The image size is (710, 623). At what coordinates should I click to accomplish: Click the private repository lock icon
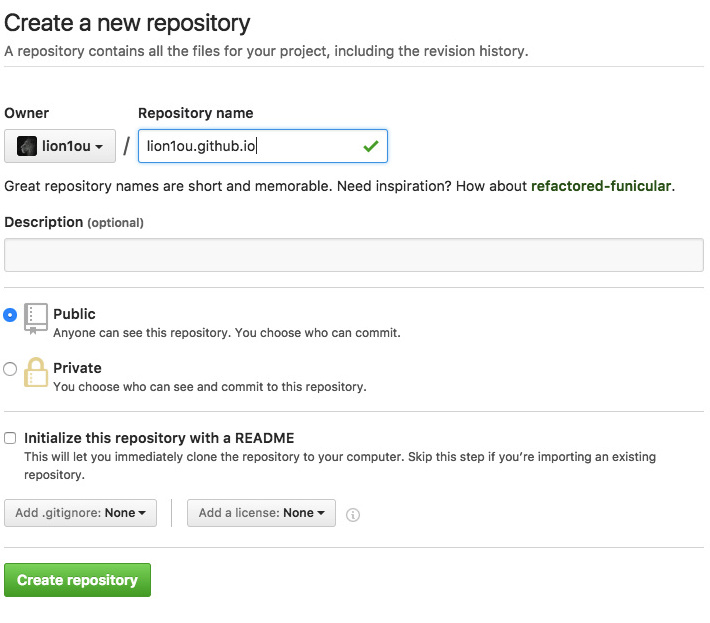[36, 372]
